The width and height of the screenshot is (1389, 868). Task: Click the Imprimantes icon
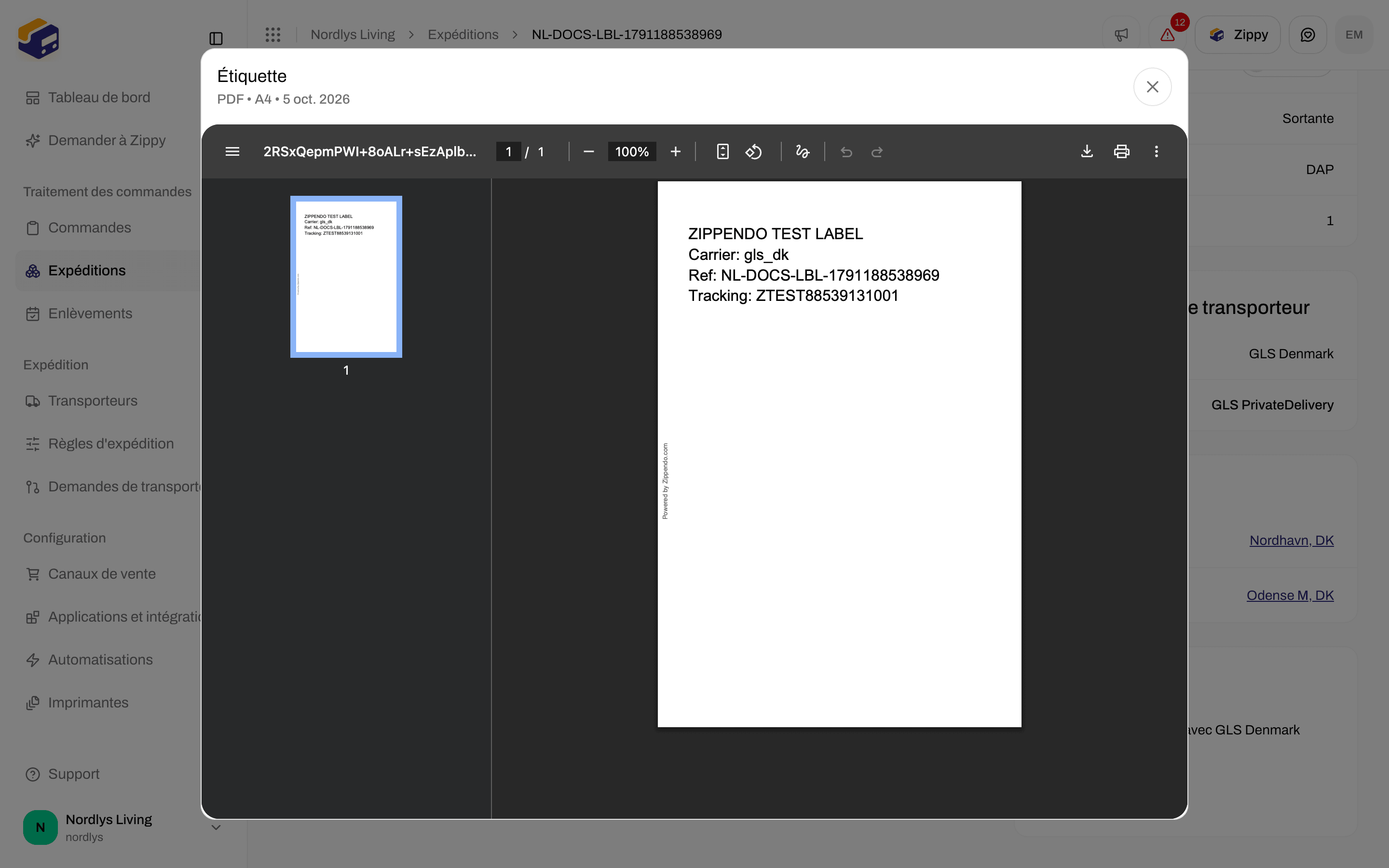click(x=33, y=703)
